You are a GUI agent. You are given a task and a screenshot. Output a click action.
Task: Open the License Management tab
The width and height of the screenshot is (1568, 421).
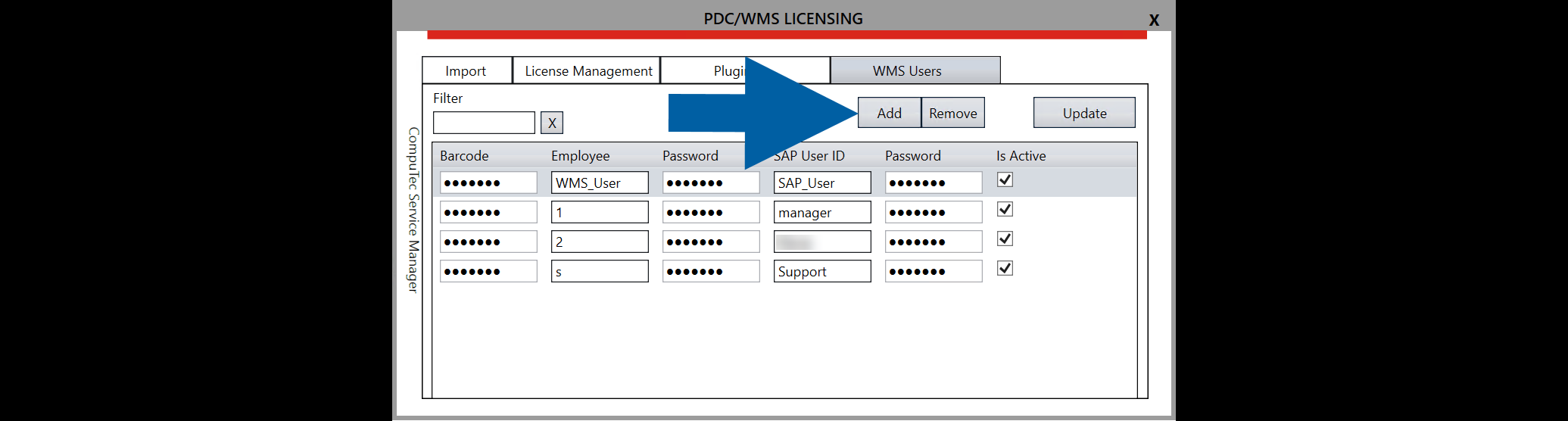click(x=588, y=70)
